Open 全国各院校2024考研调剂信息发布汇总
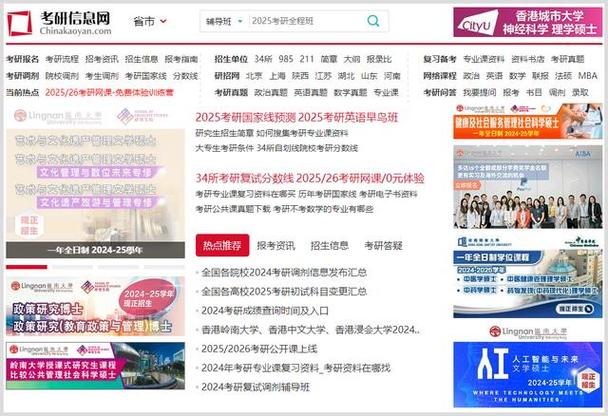Image resolution: width=608 pixels, height=416 pixels. point(284,272)
